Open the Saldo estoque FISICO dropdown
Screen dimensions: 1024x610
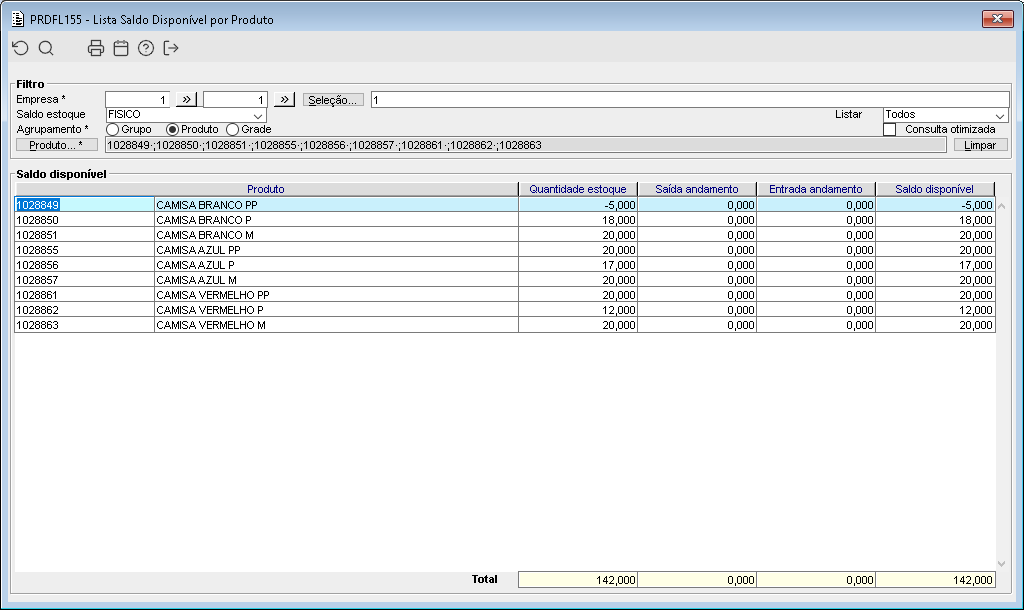click(x=186, y=115)
